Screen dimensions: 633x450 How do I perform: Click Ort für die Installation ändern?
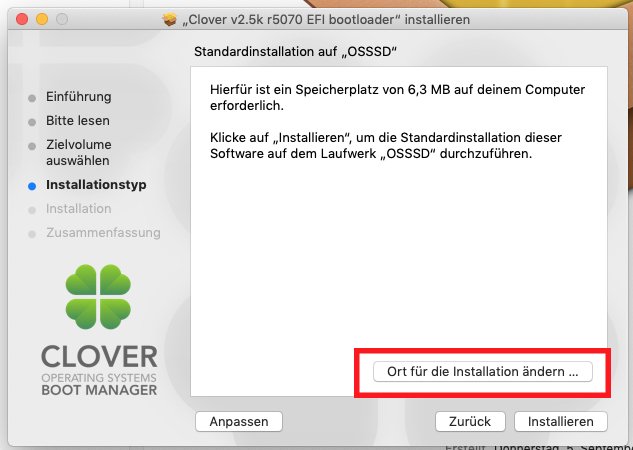click(483, 371)
